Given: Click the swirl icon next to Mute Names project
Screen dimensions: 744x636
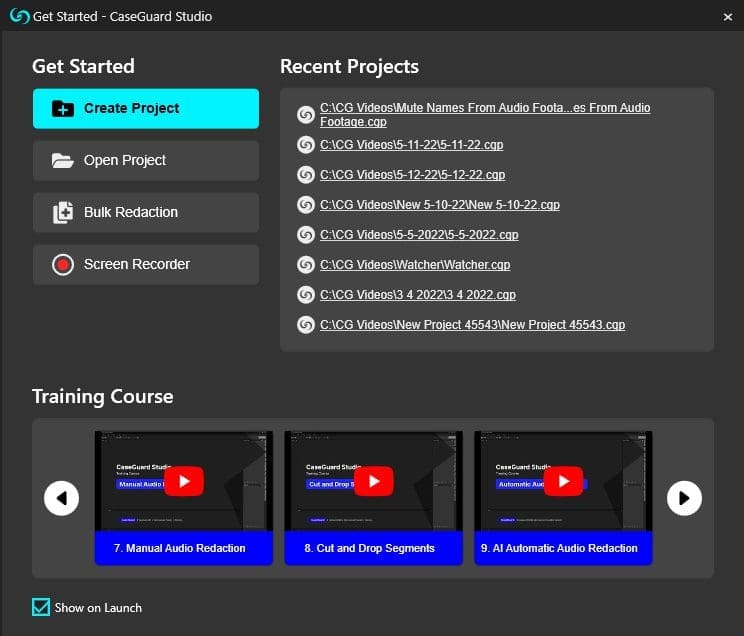Looking at the screenshot, I should tap(306, 114).
